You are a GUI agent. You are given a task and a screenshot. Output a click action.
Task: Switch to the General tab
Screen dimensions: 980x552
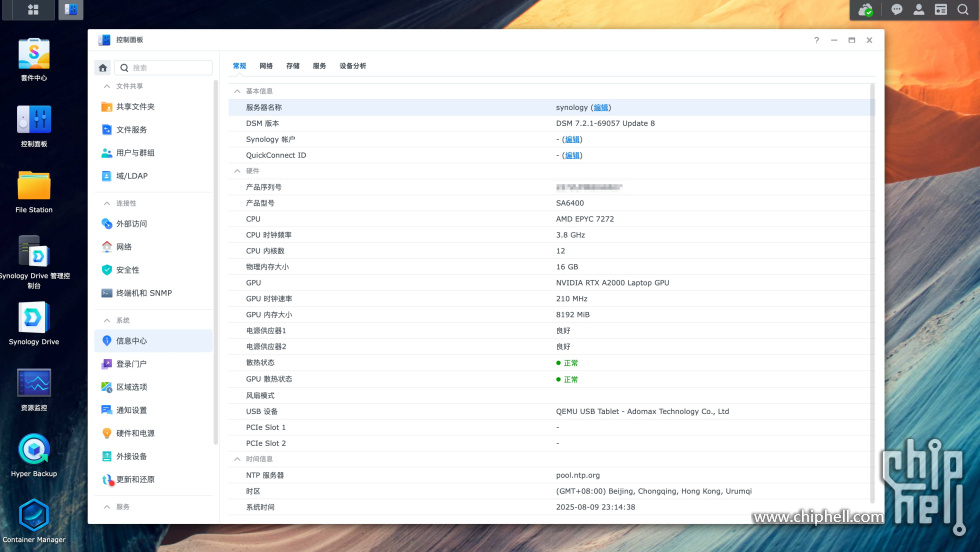[x=239, y=66]
